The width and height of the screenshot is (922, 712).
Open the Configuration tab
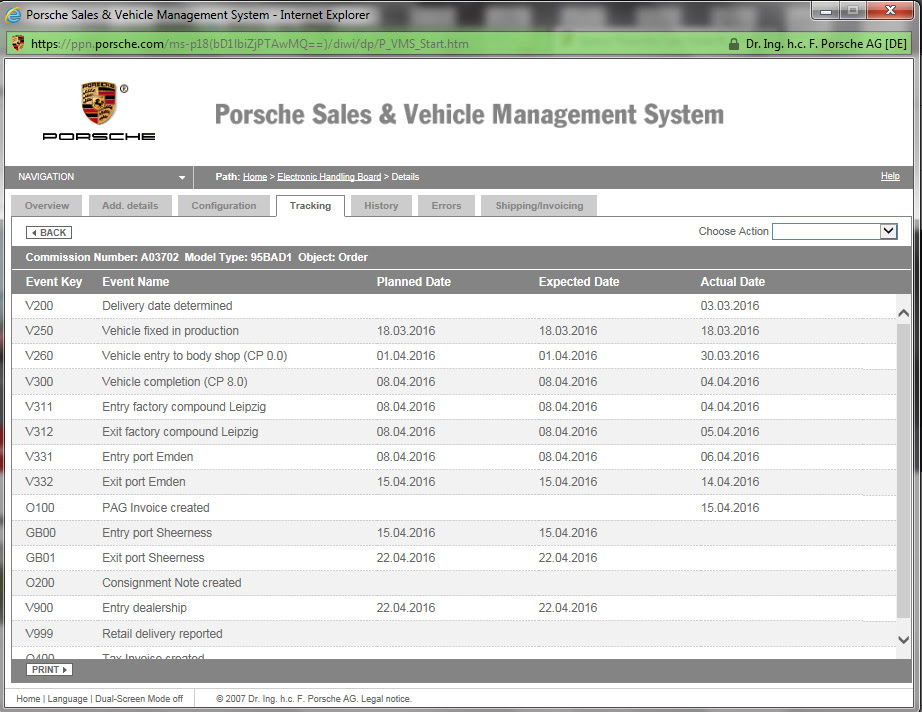tap(223, 206)
